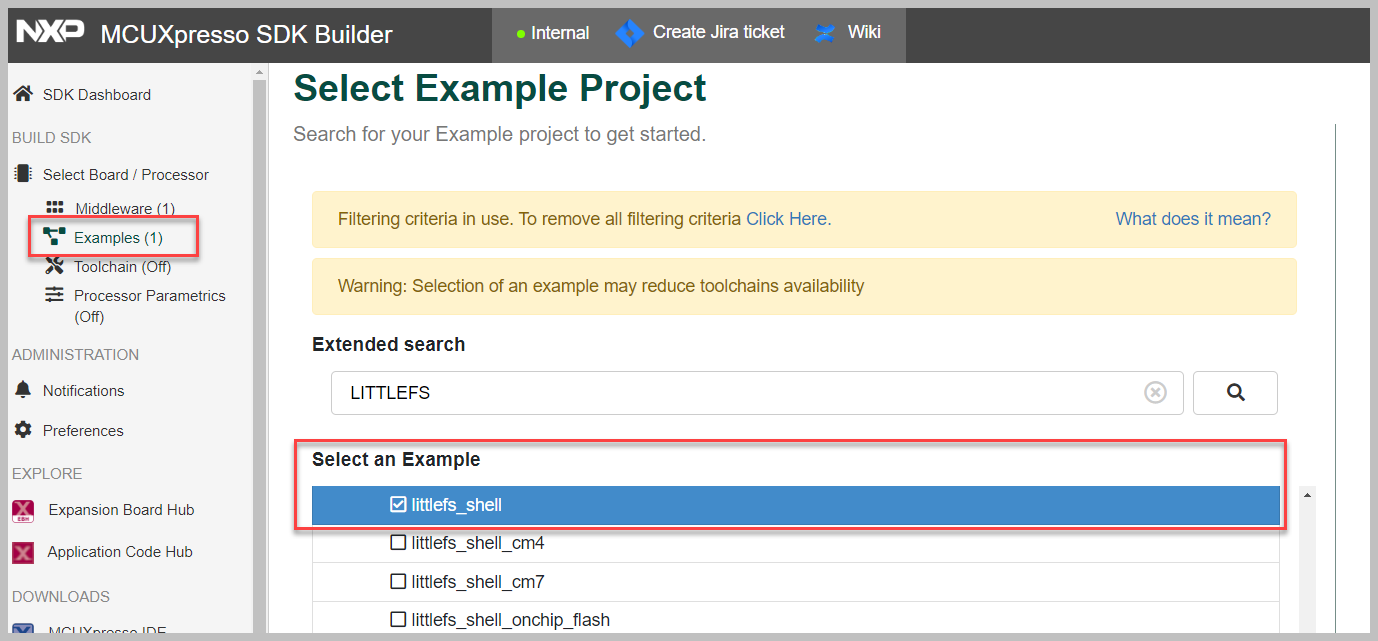Image resolution: width=1378 pixels, height=641 pixels.
Task: Enable littlefs_shell_onchip_flash checkbox
Action: (x=398, y=620)
